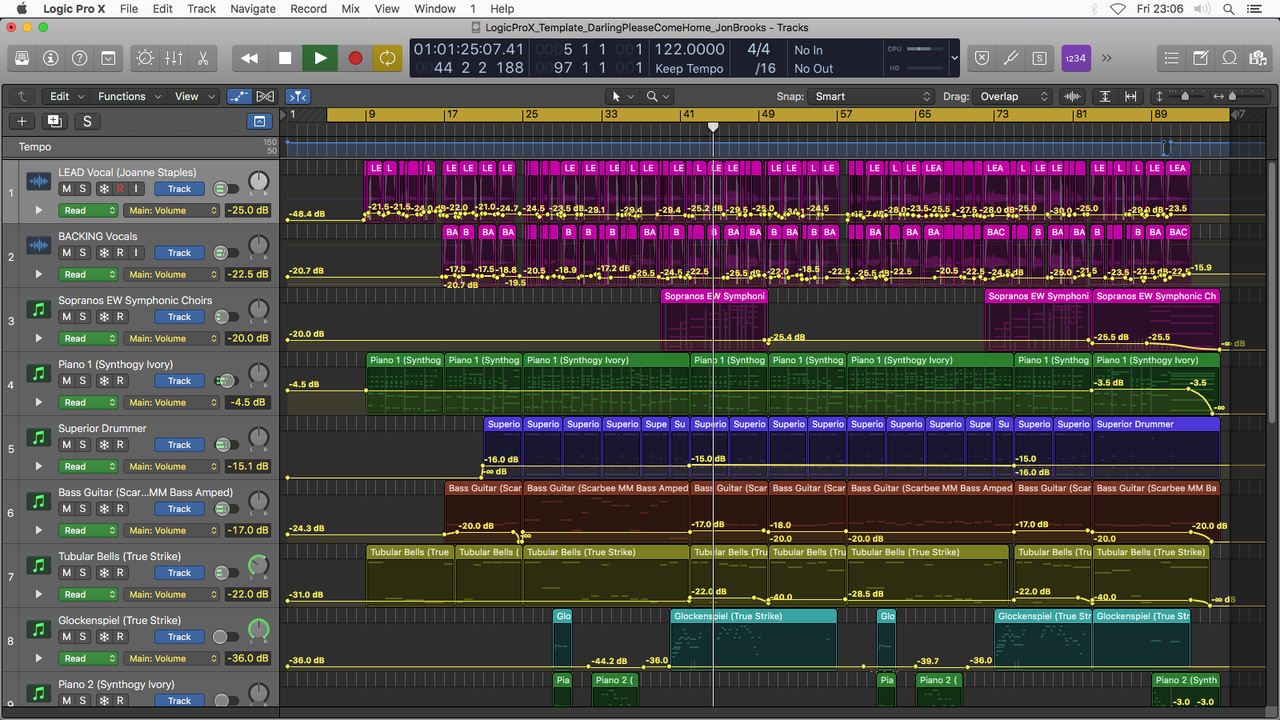Image resolution: width=1280 pixels, height=720 pixels.
Task: Click the add new track plus button
Action: [x=21, y=121]
